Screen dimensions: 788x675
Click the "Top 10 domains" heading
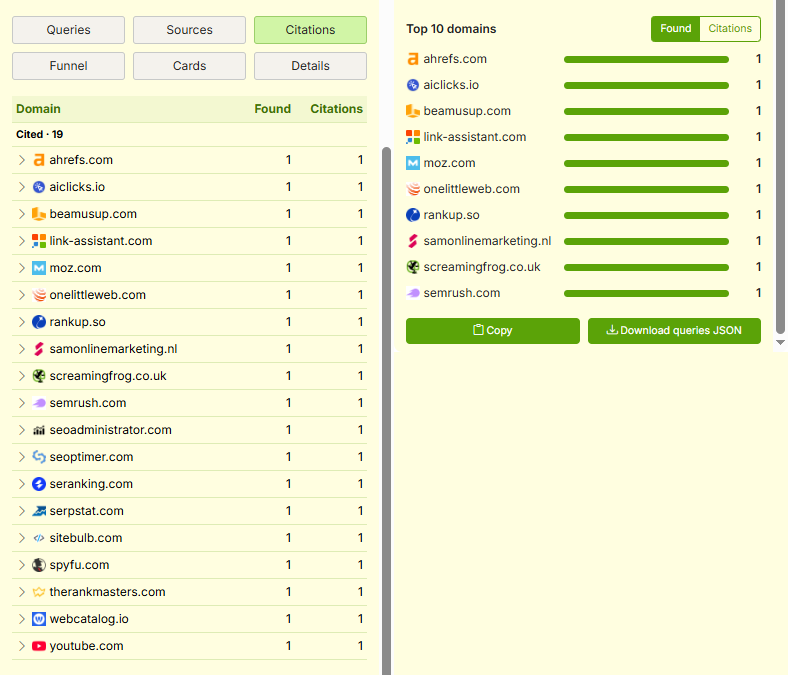pos(451,29)
